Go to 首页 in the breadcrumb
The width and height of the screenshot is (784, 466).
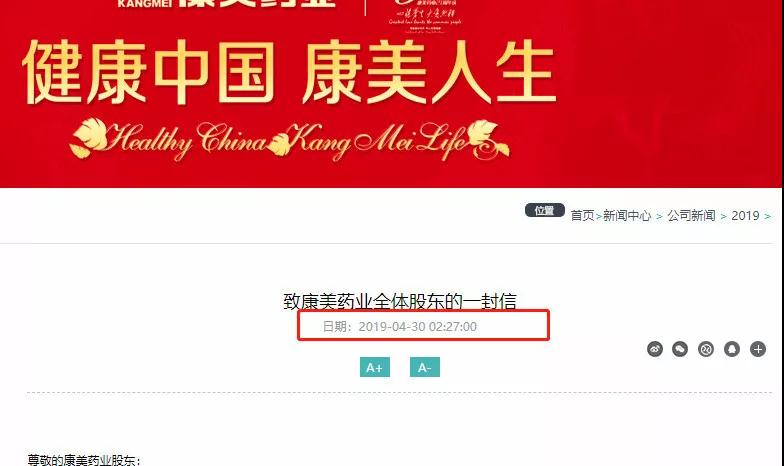point(582,216)
